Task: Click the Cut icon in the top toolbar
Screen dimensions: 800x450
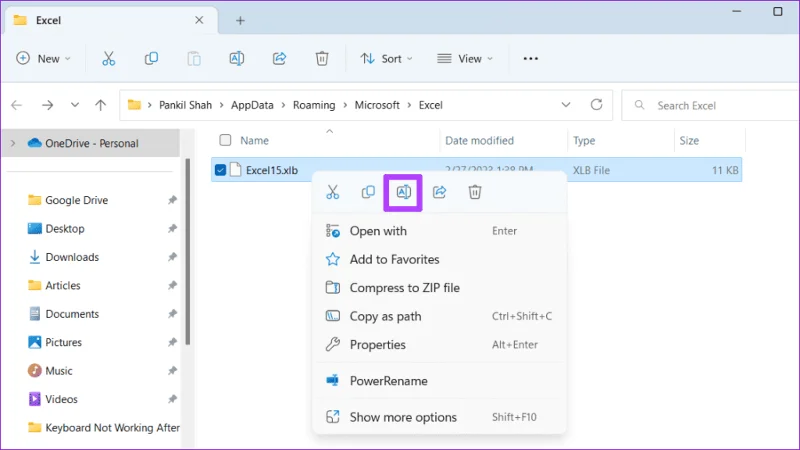Action: (109, 59)
